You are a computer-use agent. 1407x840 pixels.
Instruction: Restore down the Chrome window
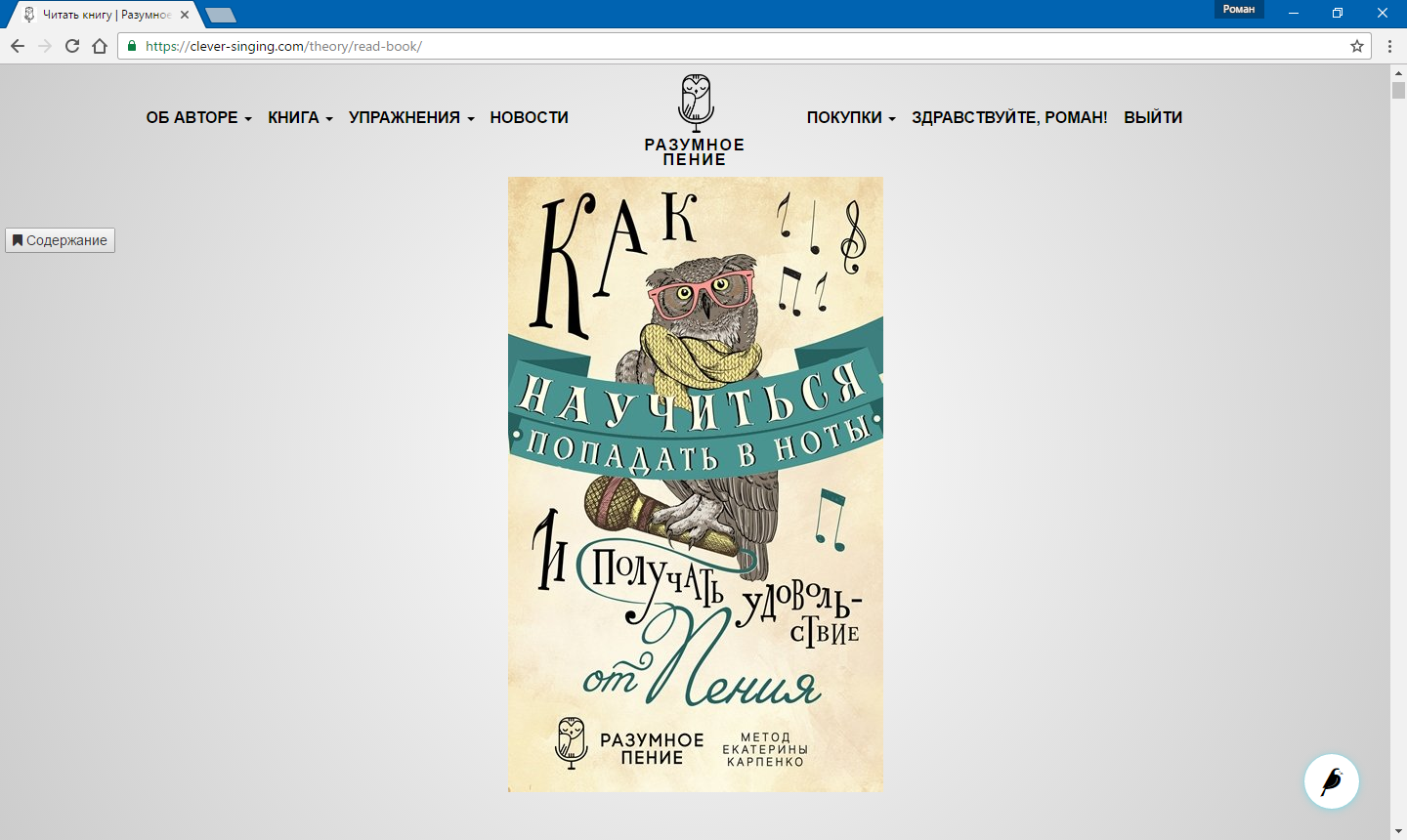click(1338, 13)
